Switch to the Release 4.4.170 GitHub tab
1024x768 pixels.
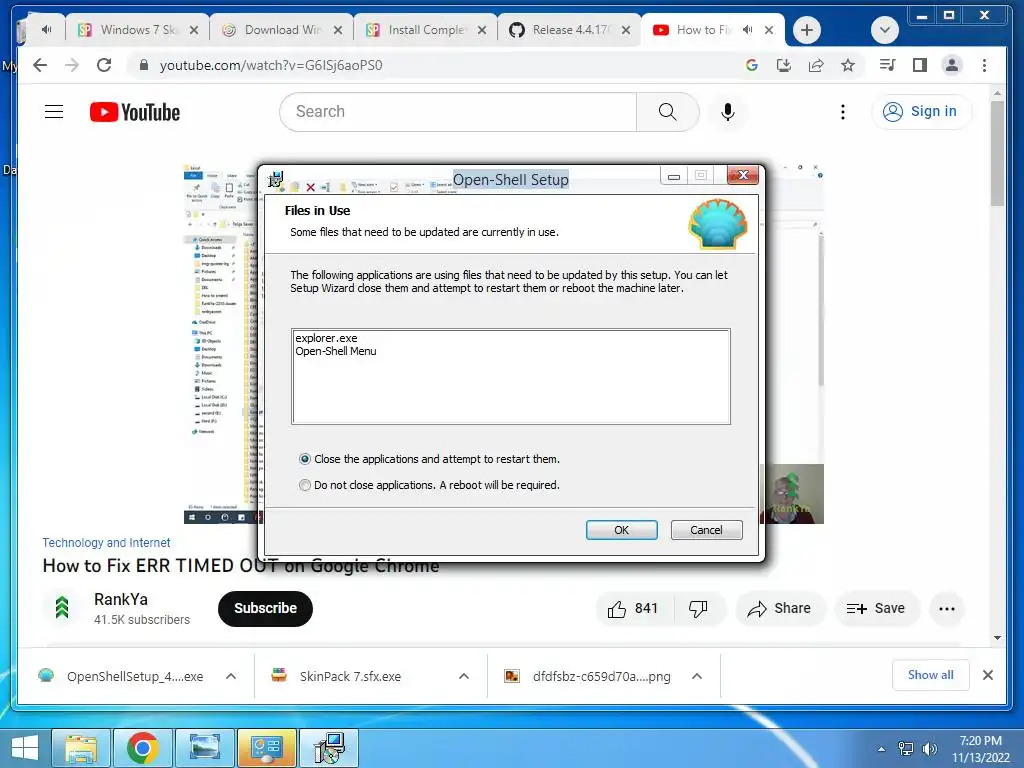[569, 30]
